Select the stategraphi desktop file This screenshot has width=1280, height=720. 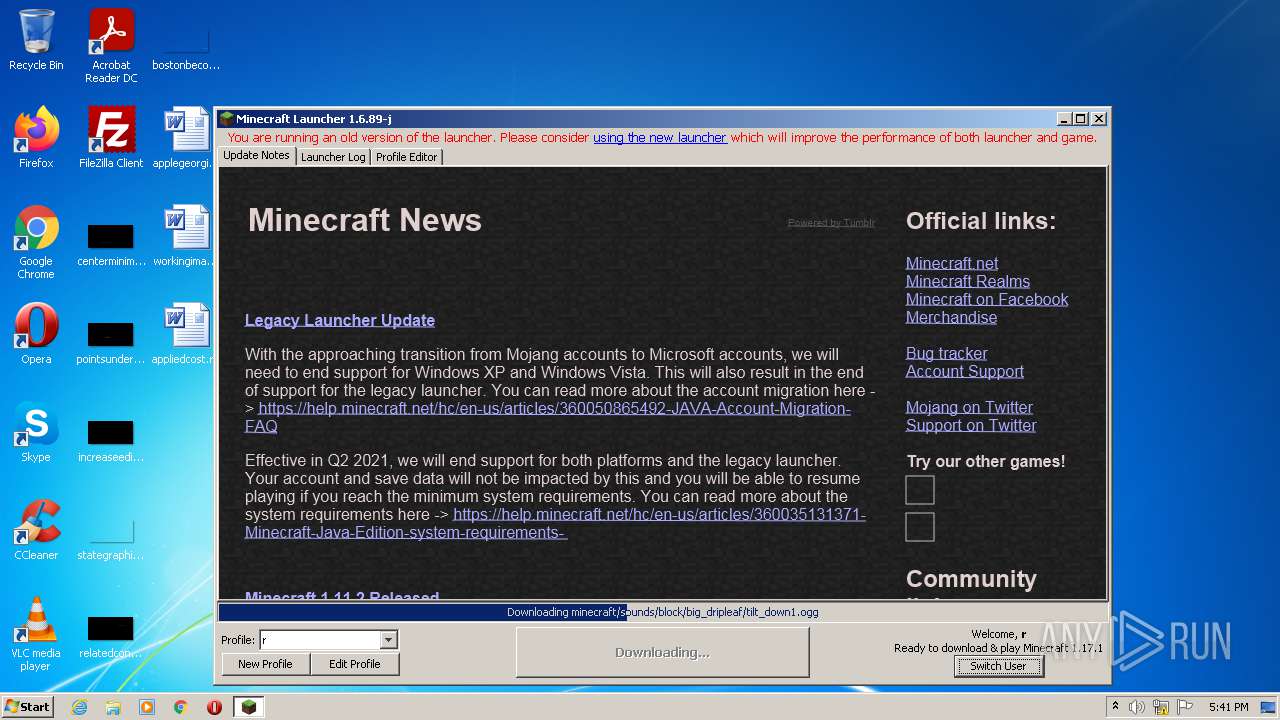click(x=111, y=536)
